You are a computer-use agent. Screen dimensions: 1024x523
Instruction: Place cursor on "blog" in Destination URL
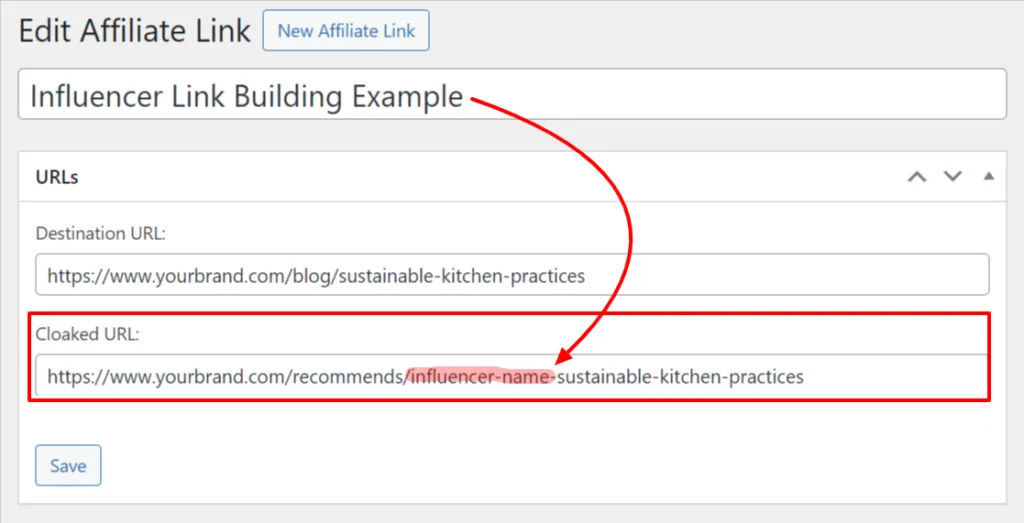(x=314, y=275)
